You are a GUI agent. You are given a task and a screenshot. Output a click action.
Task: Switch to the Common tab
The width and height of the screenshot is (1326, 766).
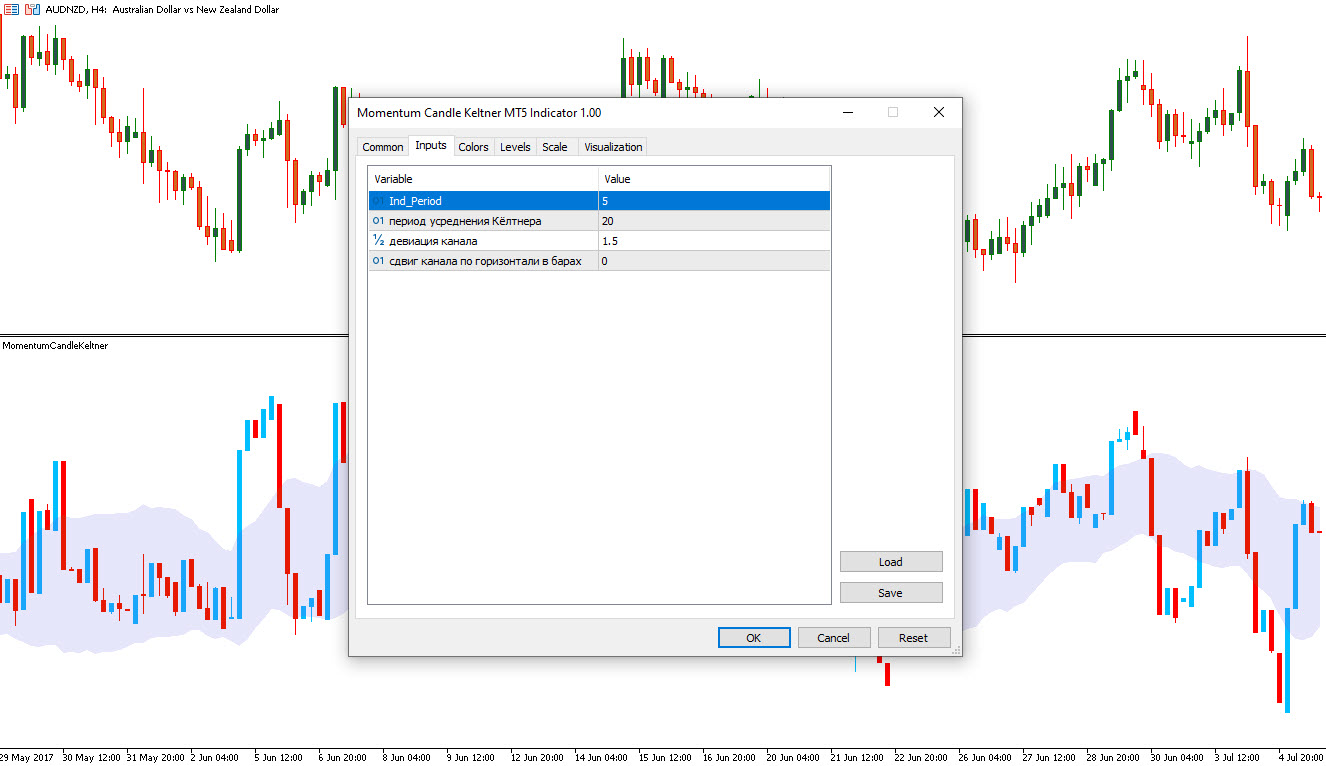click(382, 147)
